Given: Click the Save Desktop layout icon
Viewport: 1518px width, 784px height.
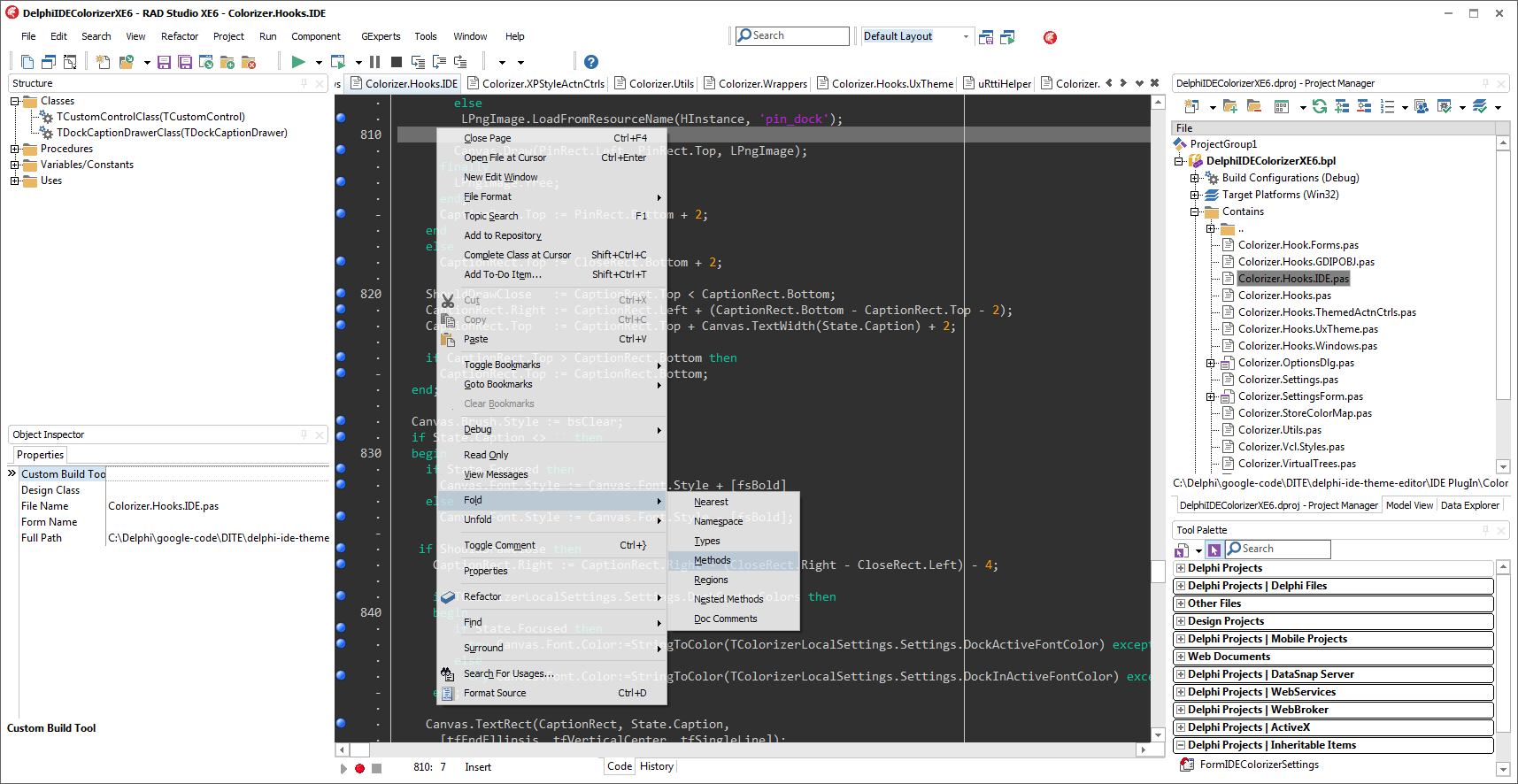Looking at the screenshot, I should 986,37.
